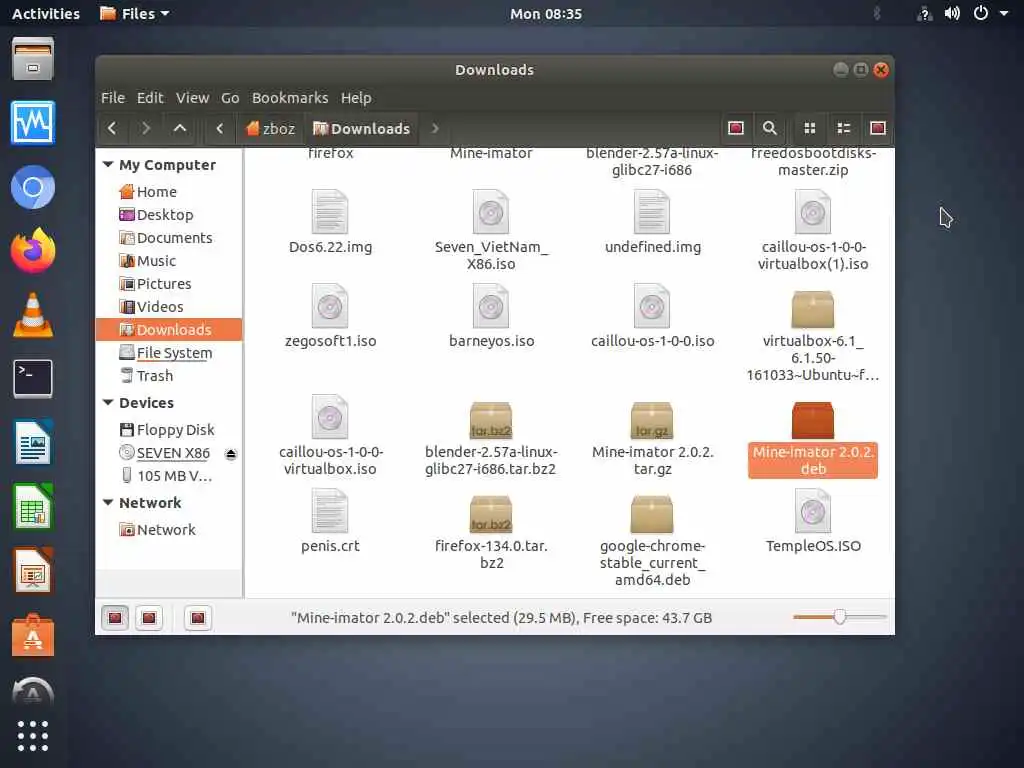Open the Bookmarks menu

(290, 98)
